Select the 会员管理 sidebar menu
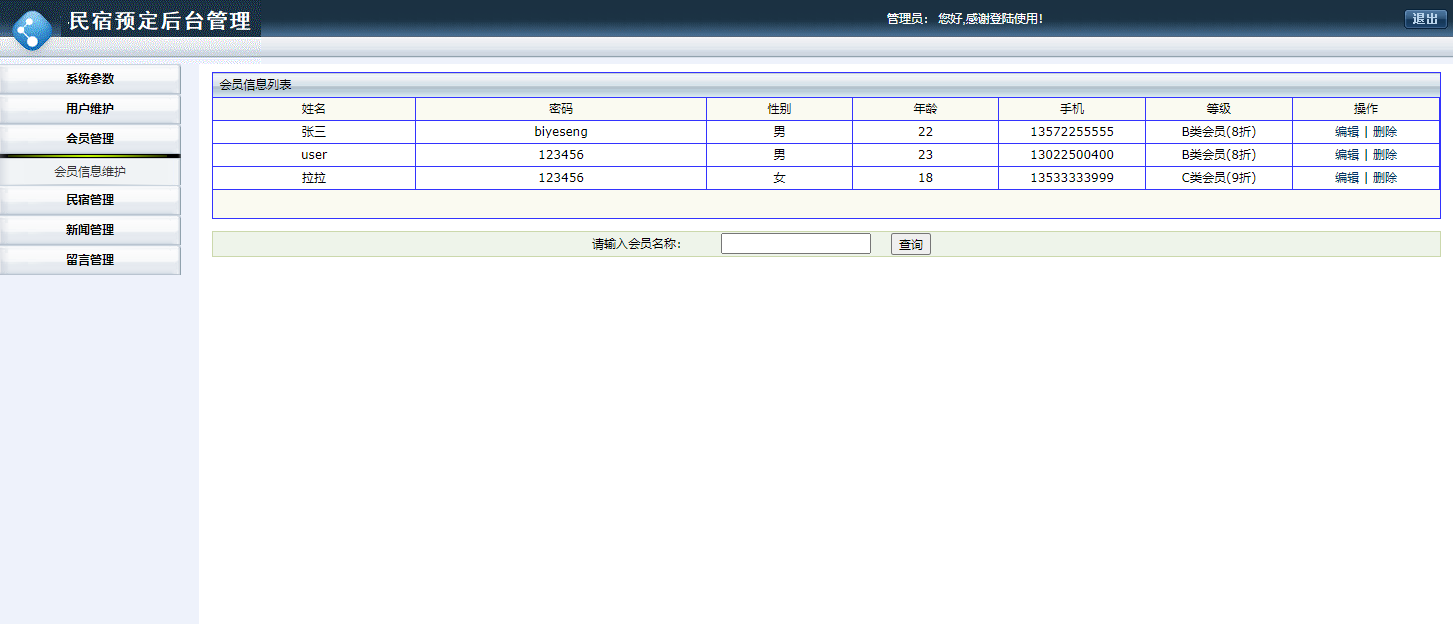This screenshot has width=1453, height=626. [x=90, y=140]
